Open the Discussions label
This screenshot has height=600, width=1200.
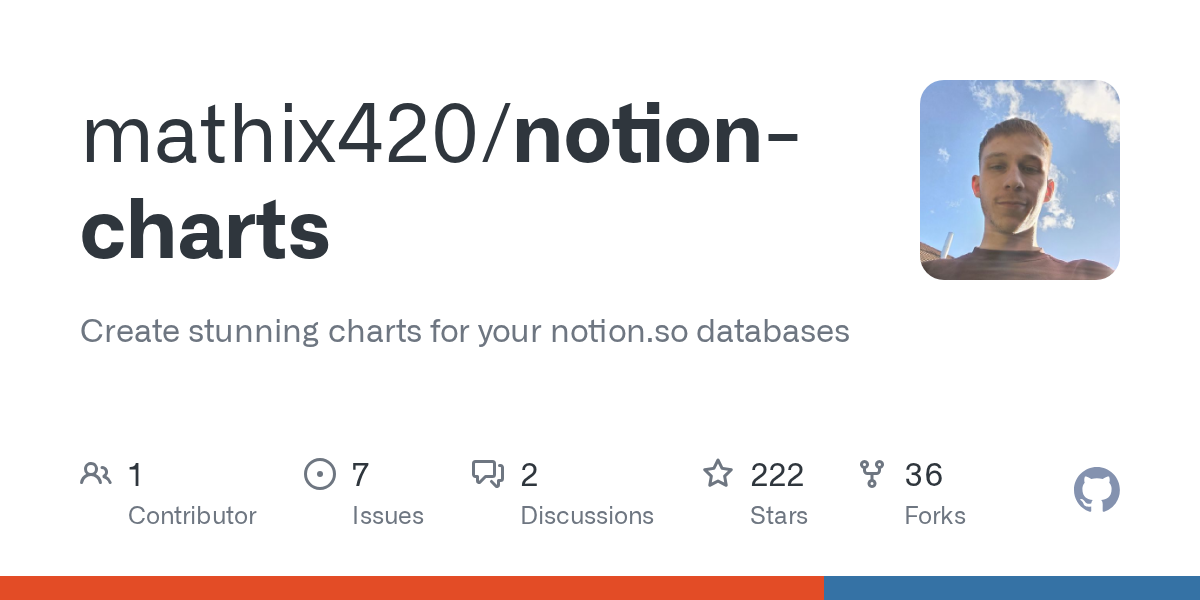pyautogui.click(x=587, y=516)
